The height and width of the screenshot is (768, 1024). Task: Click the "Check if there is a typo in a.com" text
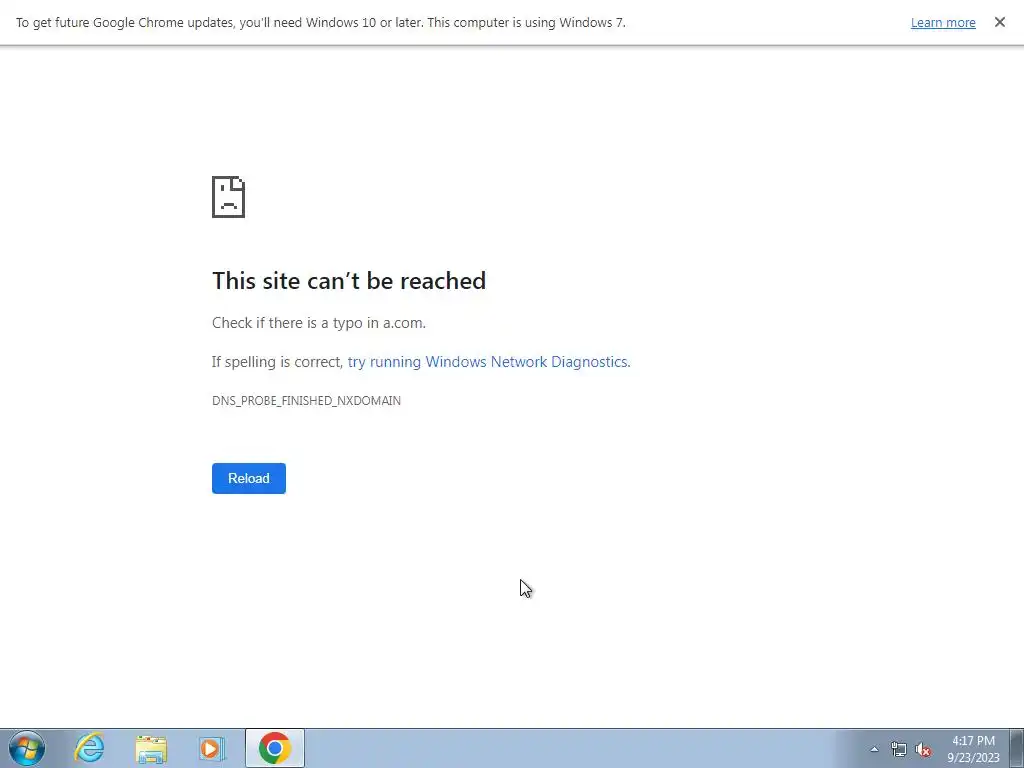coord(319,323)
